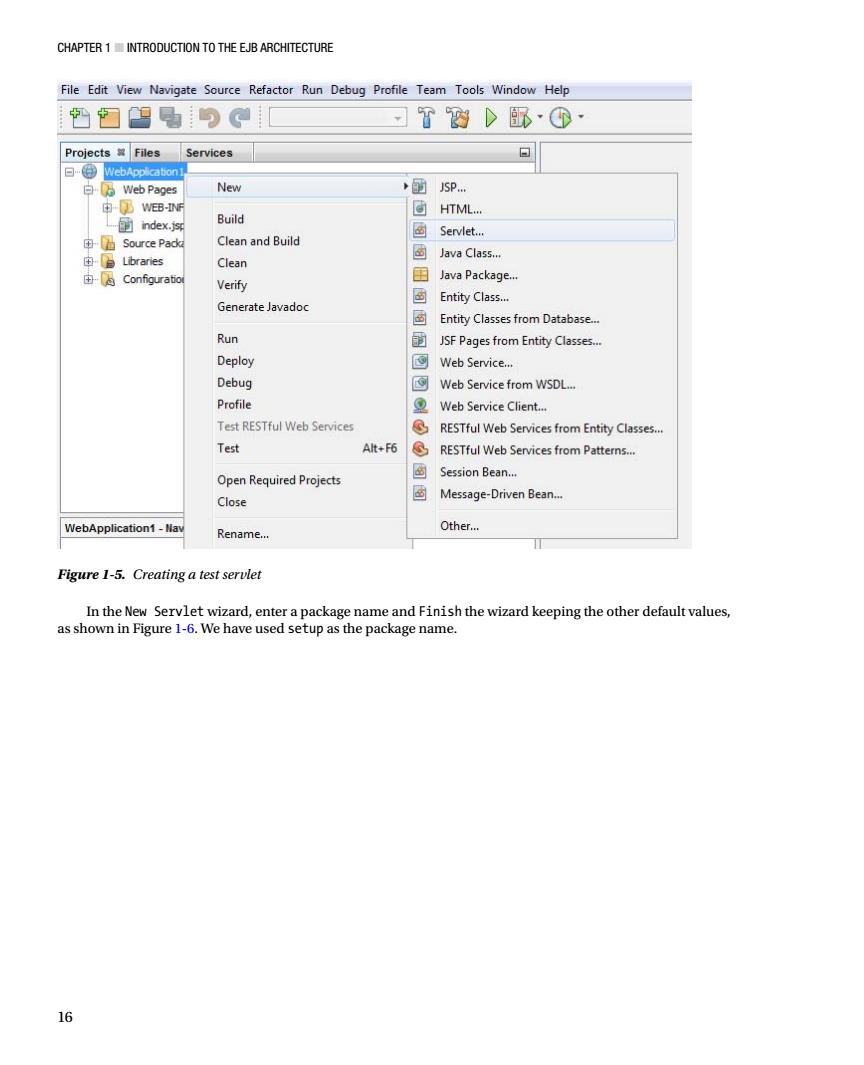Collapse the Web Pages tree node
This screenshot has width=864, height=1065.
click(88, 189)
